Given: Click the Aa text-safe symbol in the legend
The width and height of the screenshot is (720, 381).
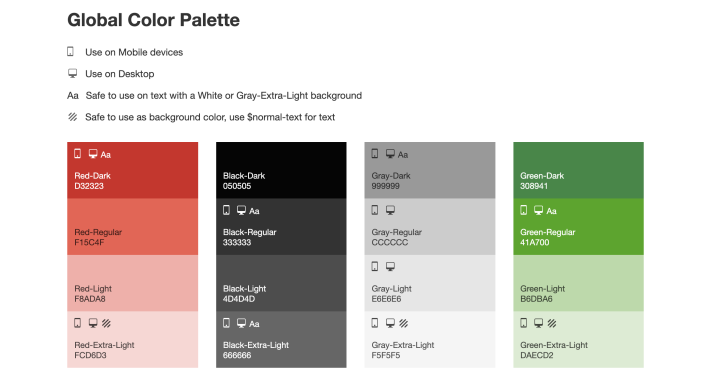Looking at the screenshot, I should point(73,95).
